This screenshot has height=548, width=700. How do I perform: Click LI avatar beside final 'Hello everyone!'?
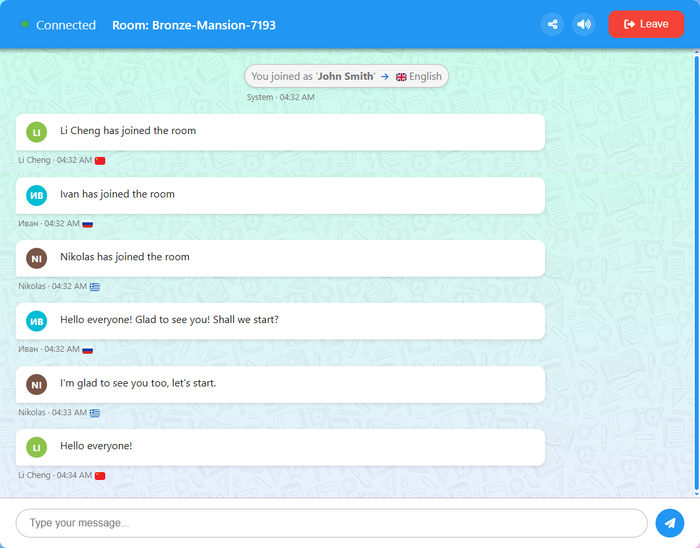(x=37, y=448)
